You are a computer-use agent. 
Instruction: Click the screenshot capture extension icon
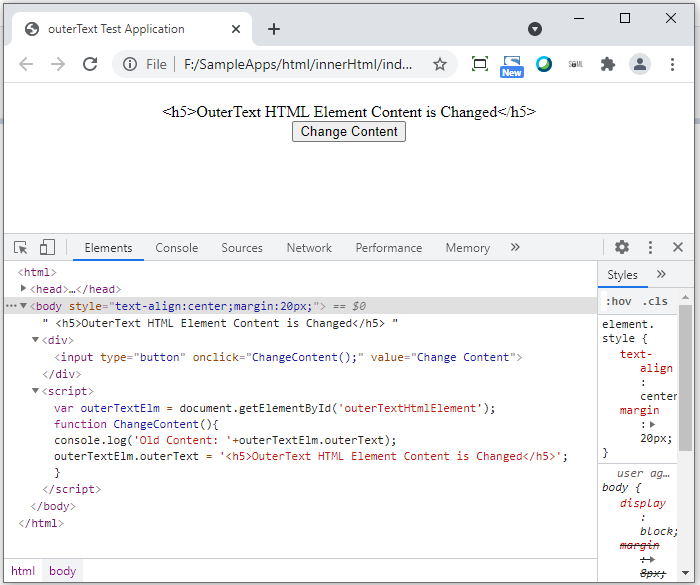coord(480,64)
